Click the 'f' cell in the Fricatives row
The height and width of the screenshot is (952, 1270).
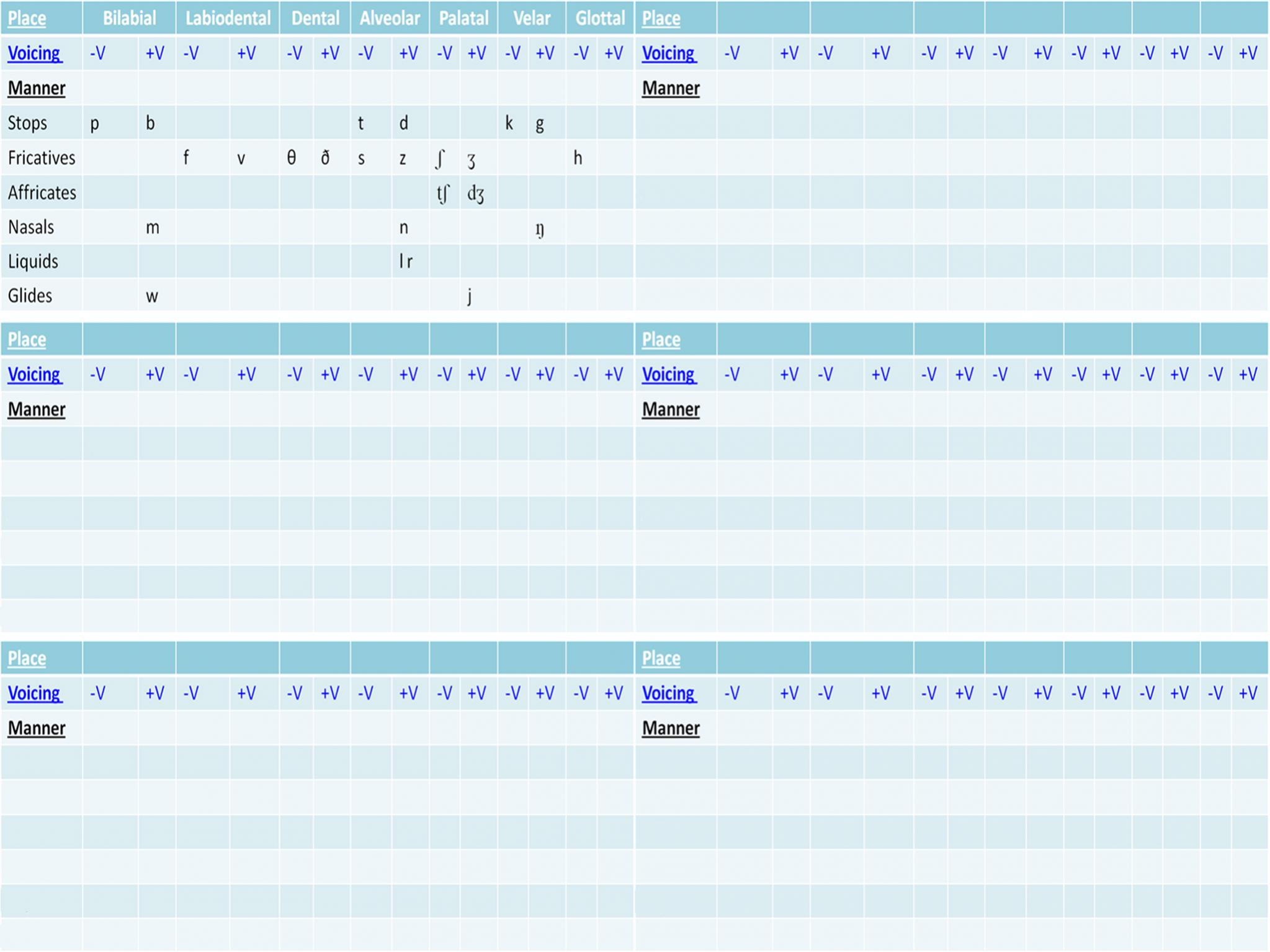(x=203, y=158)
